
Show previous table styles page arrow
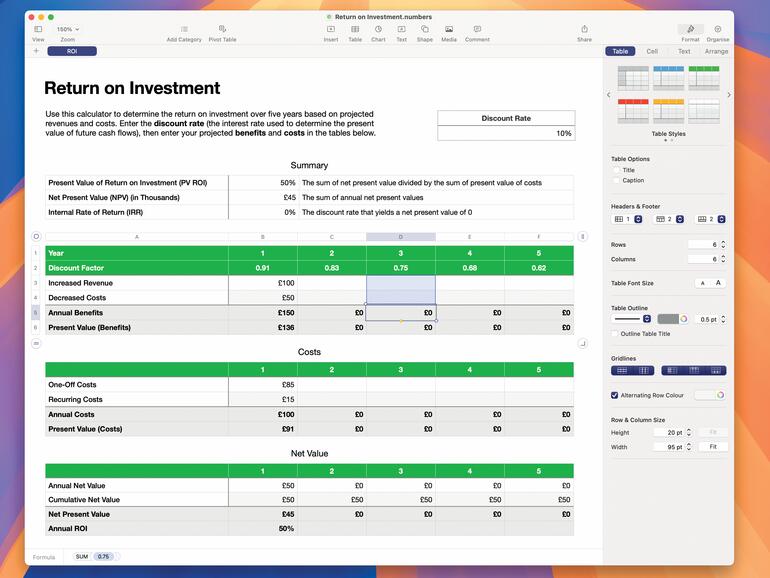pyautogui.click(x=608, y=95)
